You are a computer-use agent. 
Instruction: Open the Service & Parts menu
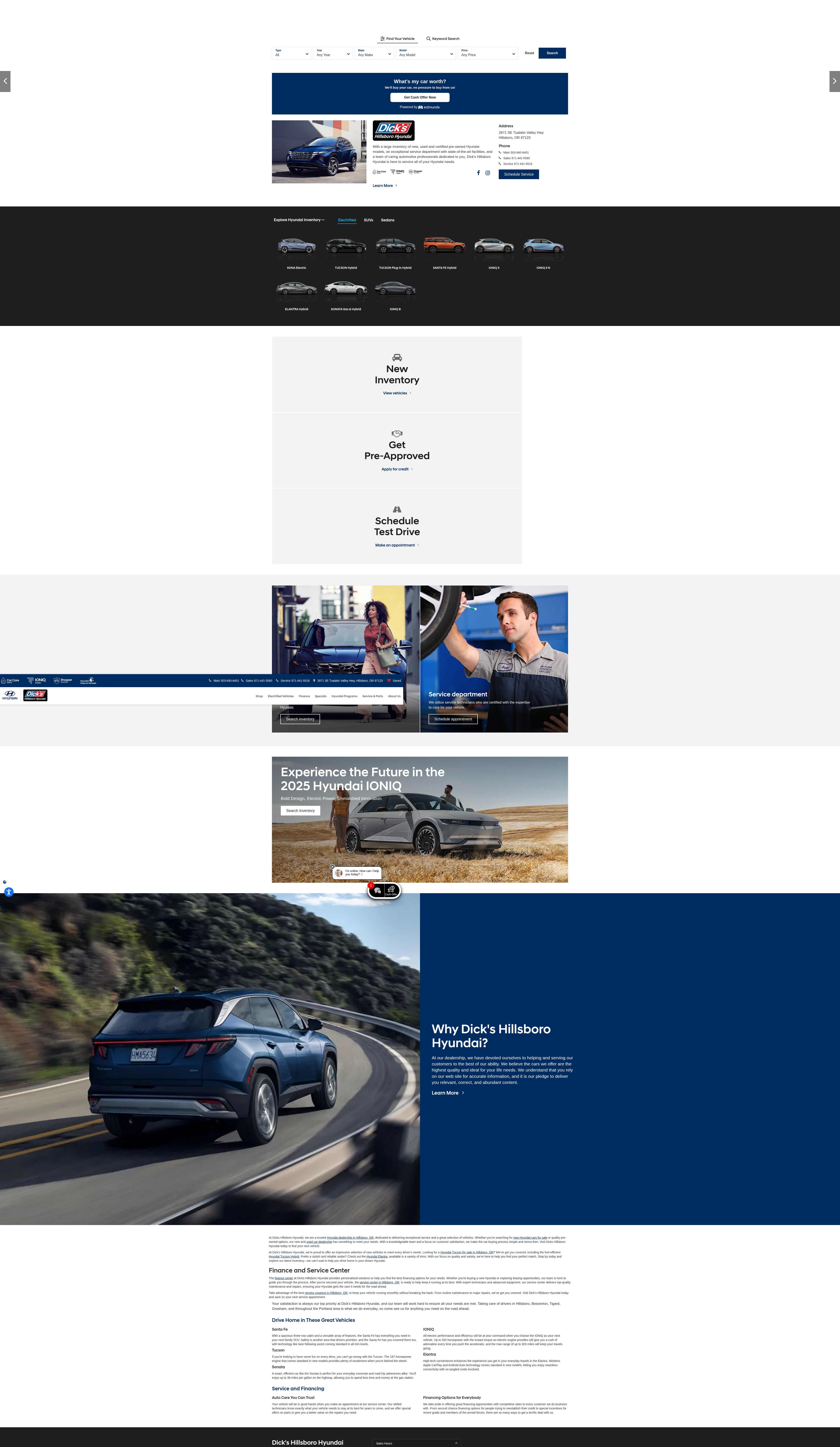coord(373,696)
